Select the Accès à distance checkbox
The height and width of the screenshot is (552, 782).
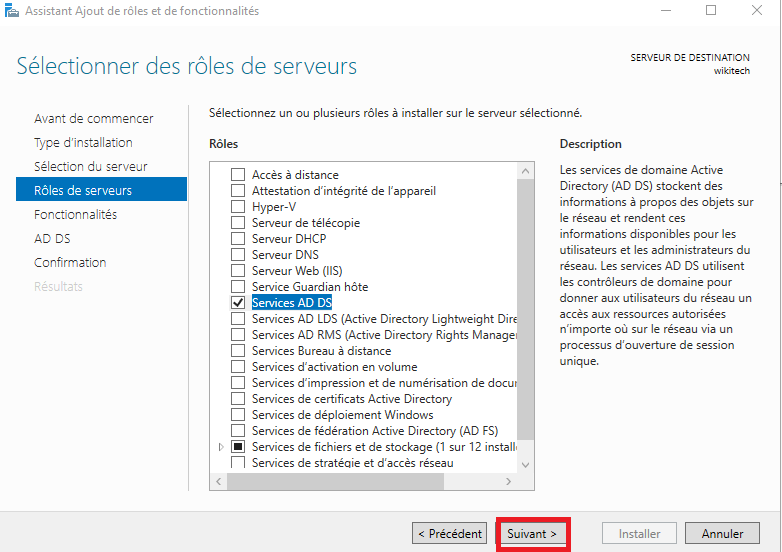point(238,175)
